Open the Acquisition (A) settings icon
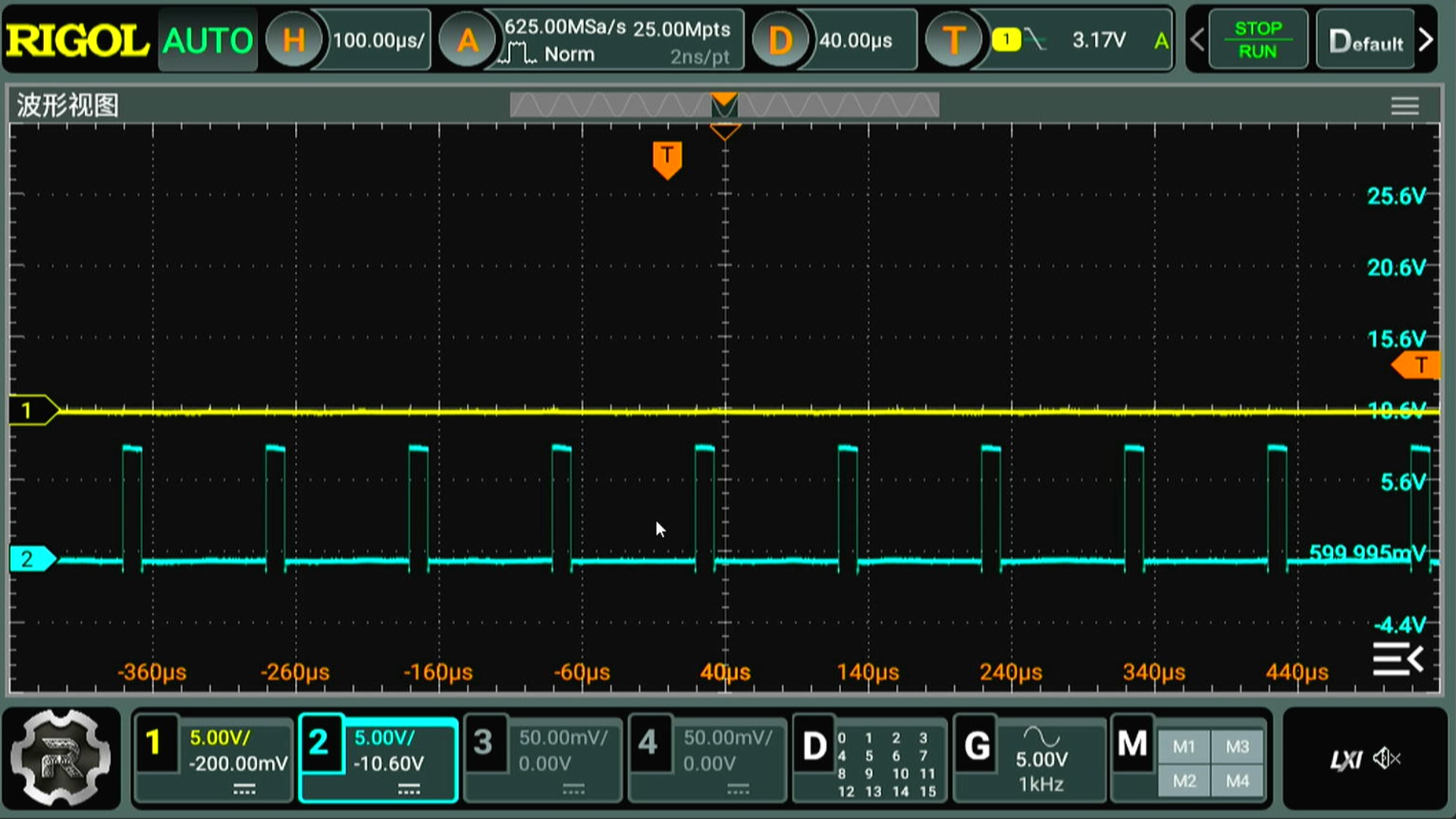The width and height of the screenshot is (1456, 819). click(467, 40)
